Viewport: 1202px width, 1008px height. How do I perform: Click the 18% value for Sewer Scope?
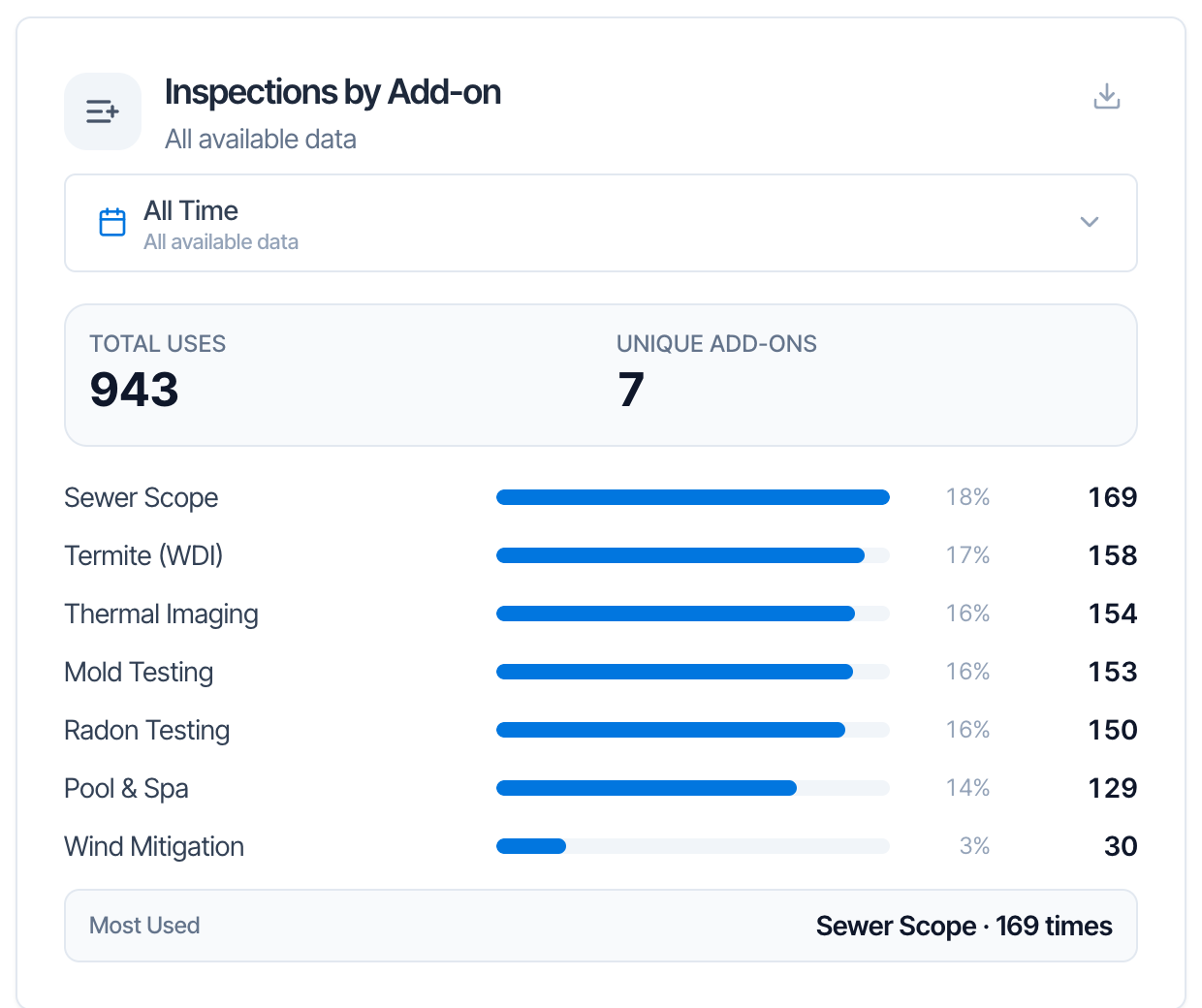coord(968,497)
